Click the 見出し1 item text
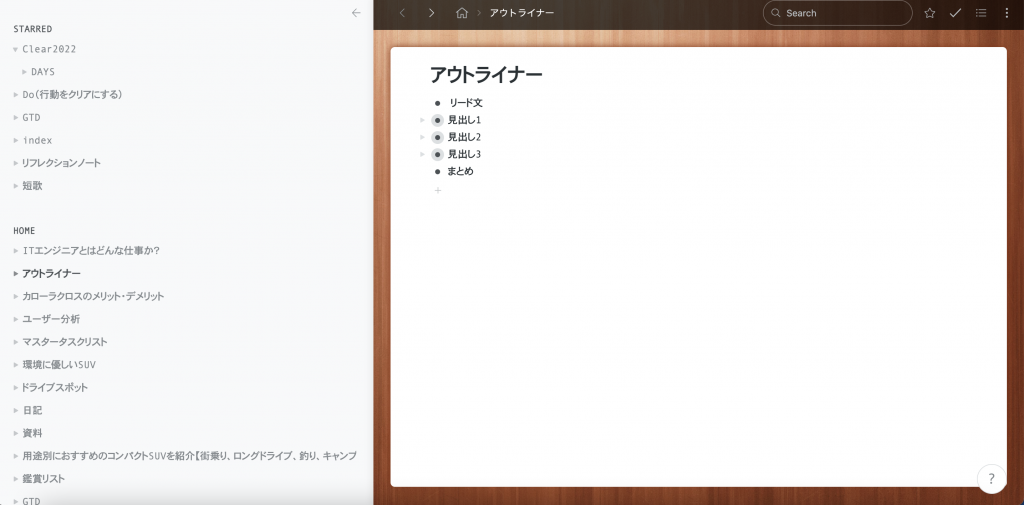1024x505 pixels. tap(464, 120)
